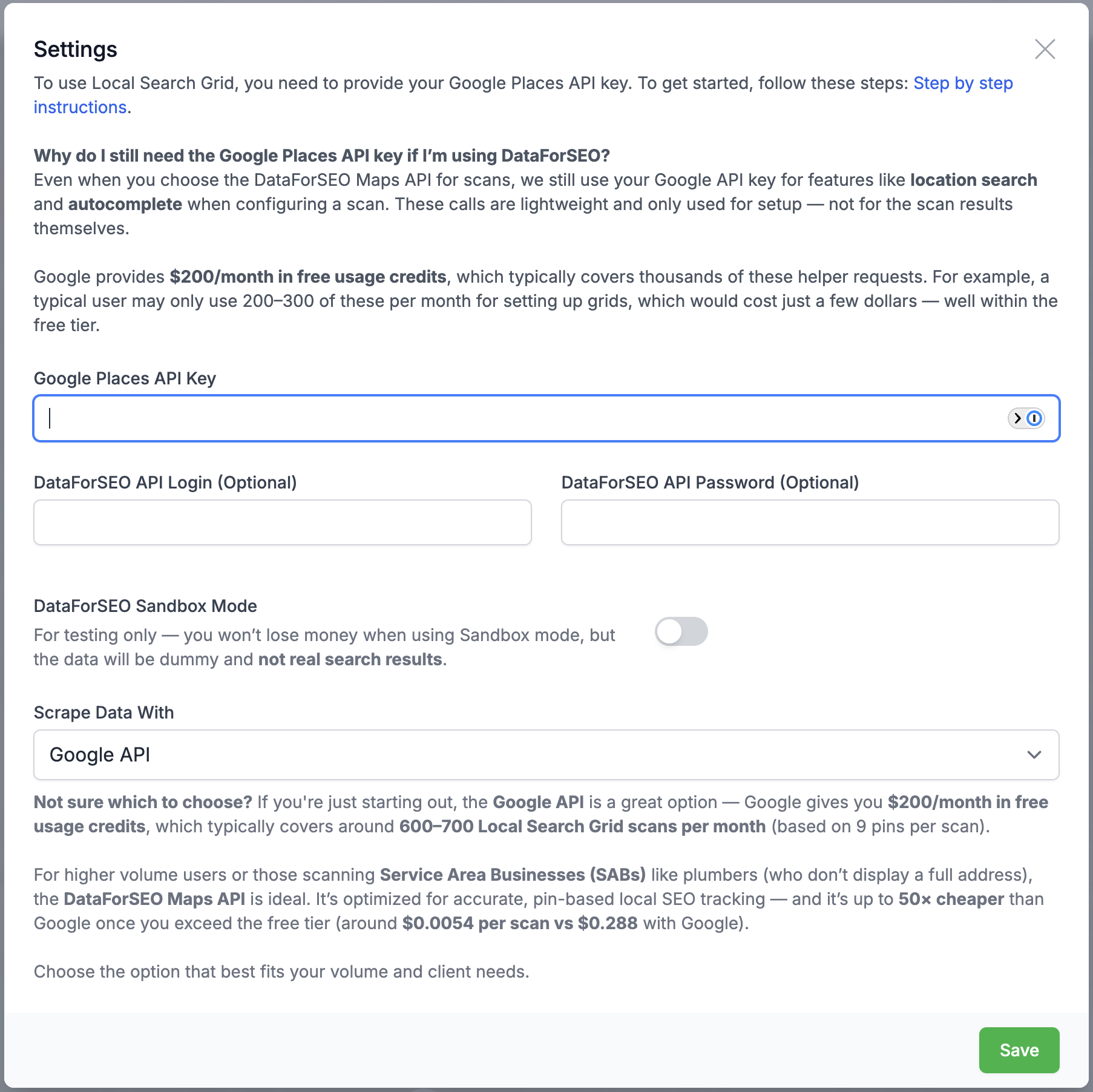This screenshot has width=1093, height=1092.
Task: Click the X to dismiss Settings
Action: pos(1045,50)
